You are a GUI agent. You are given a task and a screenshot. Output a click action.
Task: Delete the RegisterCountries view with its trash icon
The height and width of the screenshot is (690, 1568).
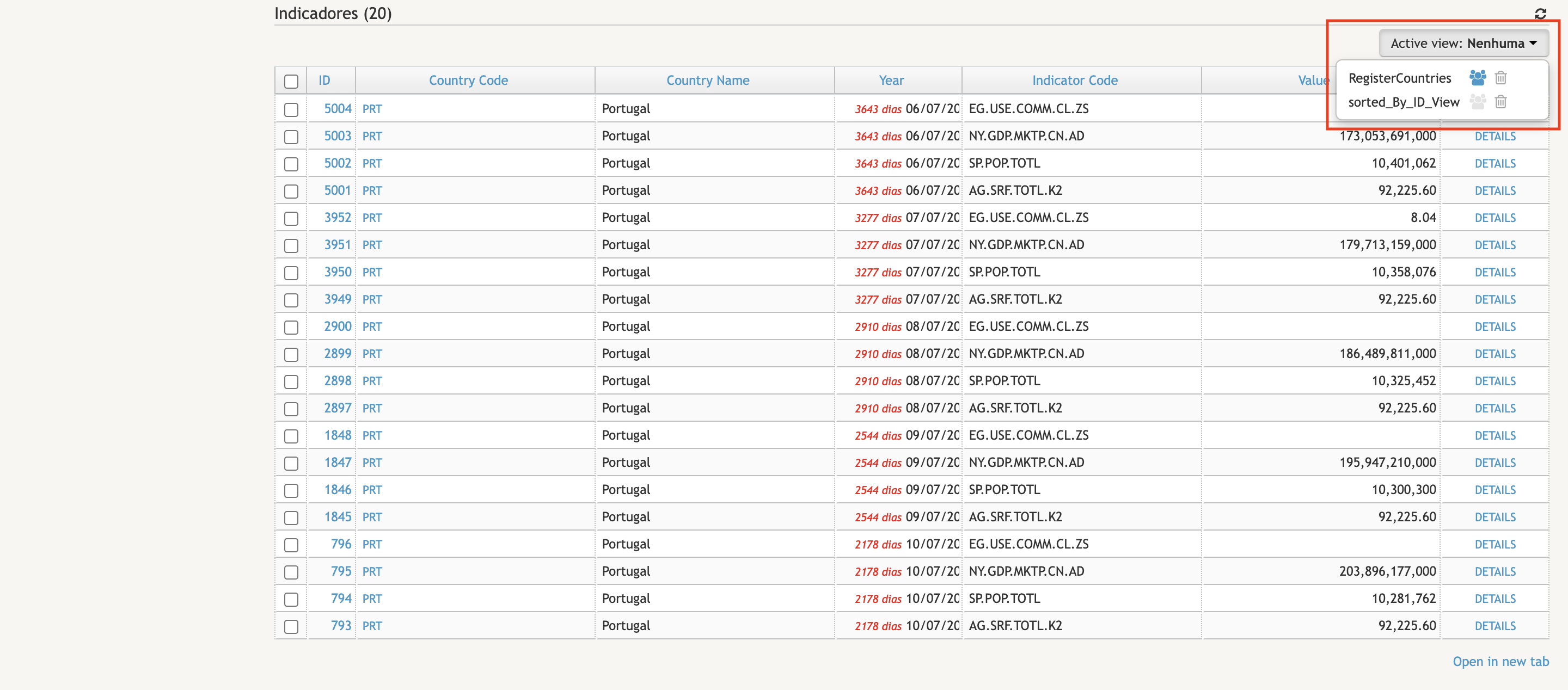coord(1500,77)
